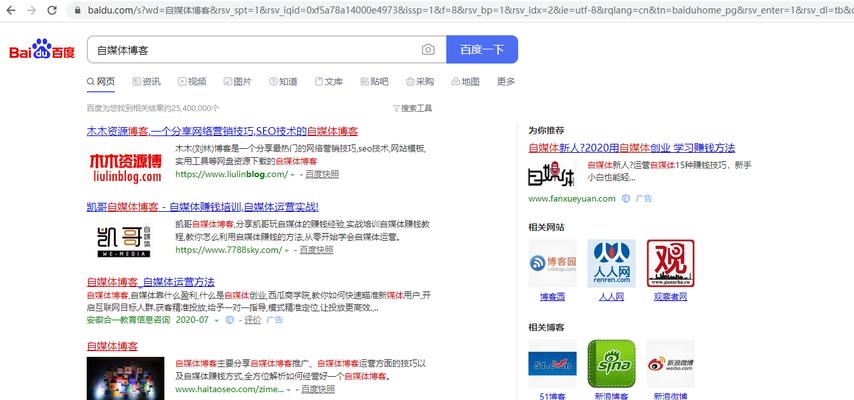The height and width of the screenshot is (400, 854).
Task: Open the 更多 search categories menu
Action: (505, 82)
